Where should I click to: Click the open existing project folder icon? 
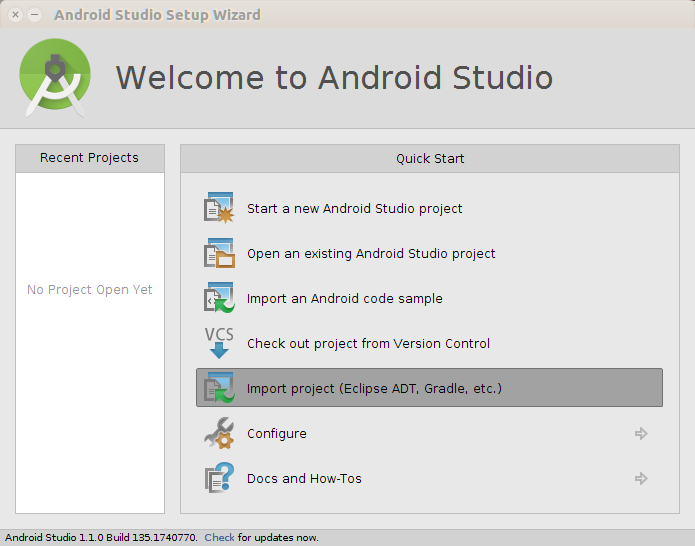[219, 253]
